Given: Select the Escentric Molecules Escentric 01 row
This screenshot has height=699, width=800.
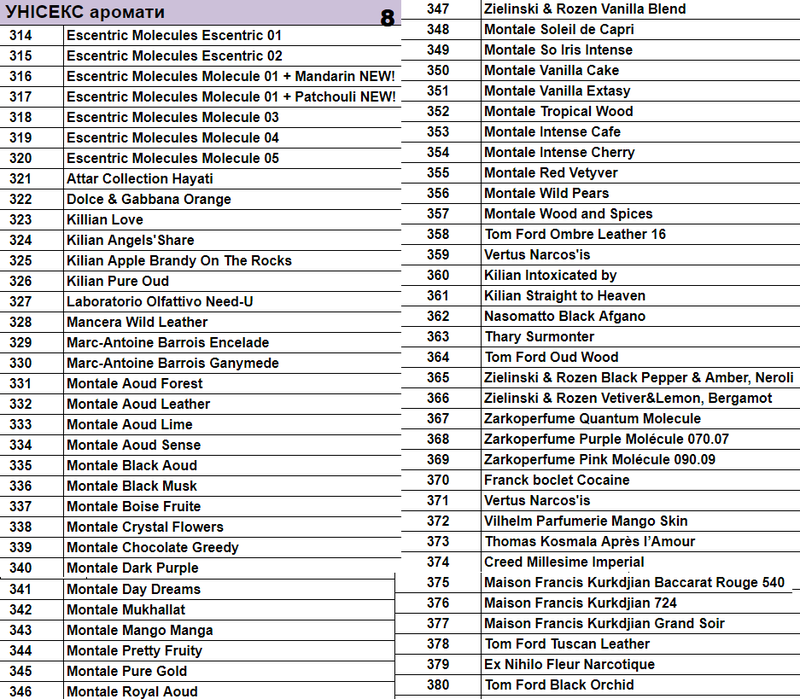Looking at the screenshot, I should [174, 35].
